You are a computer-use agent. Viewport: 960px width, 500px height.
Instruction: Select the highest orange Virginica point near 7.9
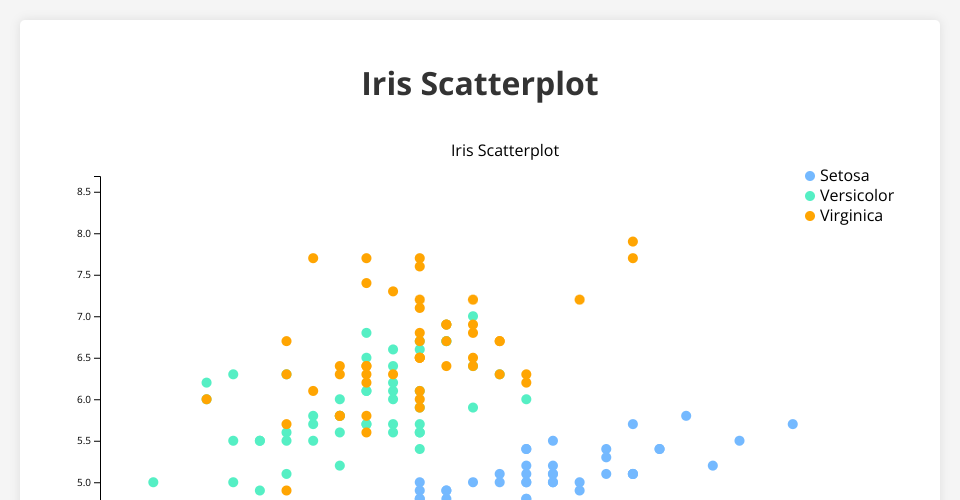pyautogui.click(x=633, y=242)
